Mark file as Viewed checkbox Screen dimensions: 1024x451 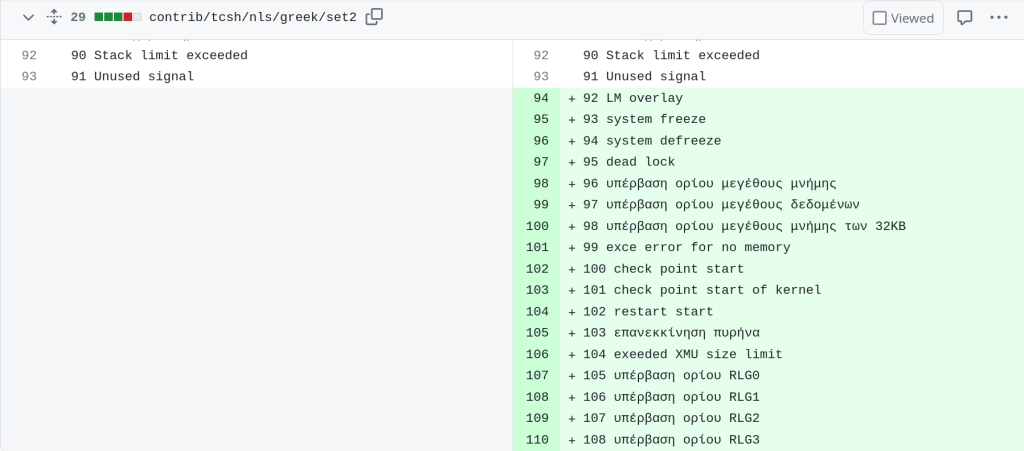coord(903,18)
